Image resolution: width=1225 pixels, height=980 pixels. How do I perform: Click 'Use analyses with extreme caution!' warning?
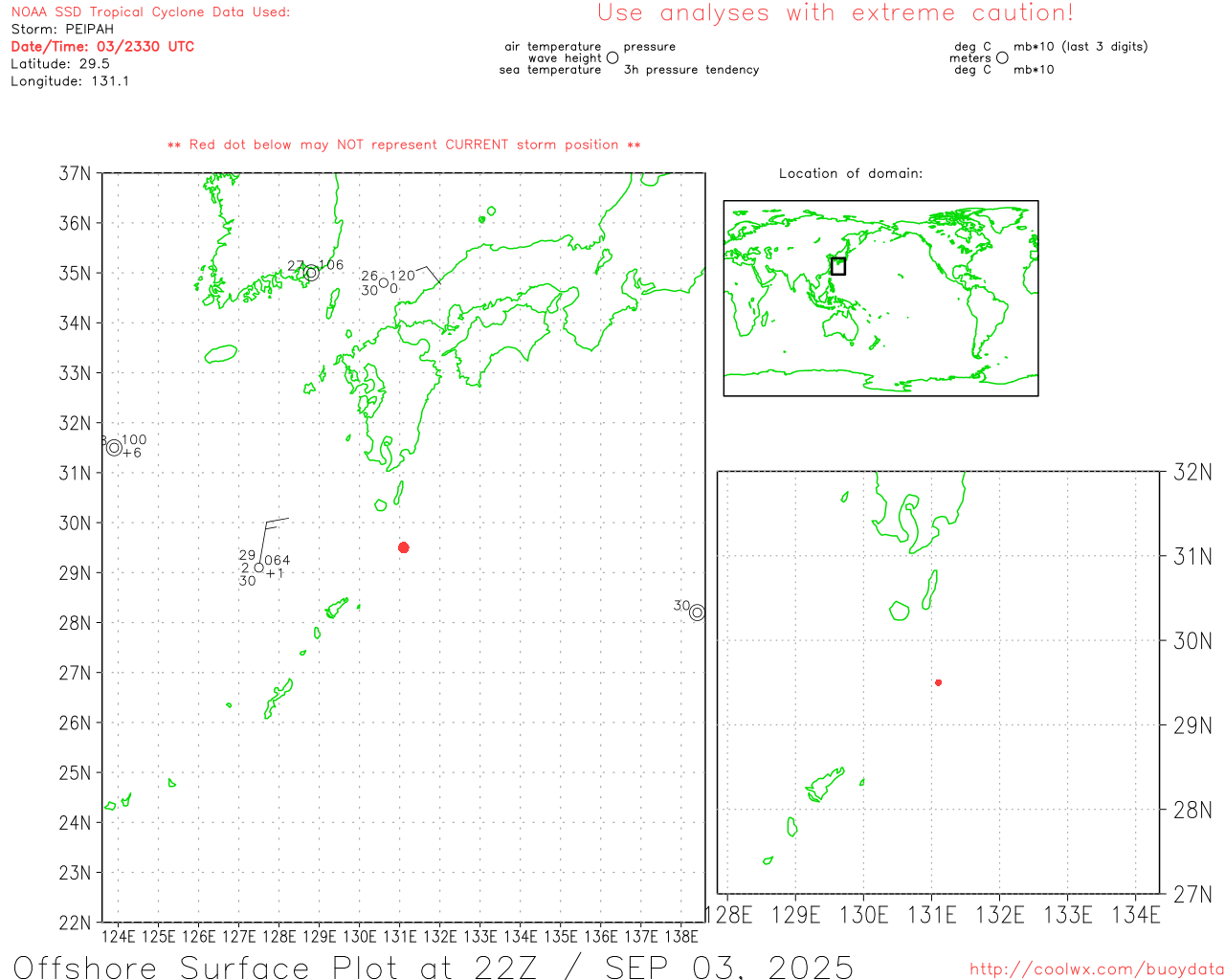point(835,12)
